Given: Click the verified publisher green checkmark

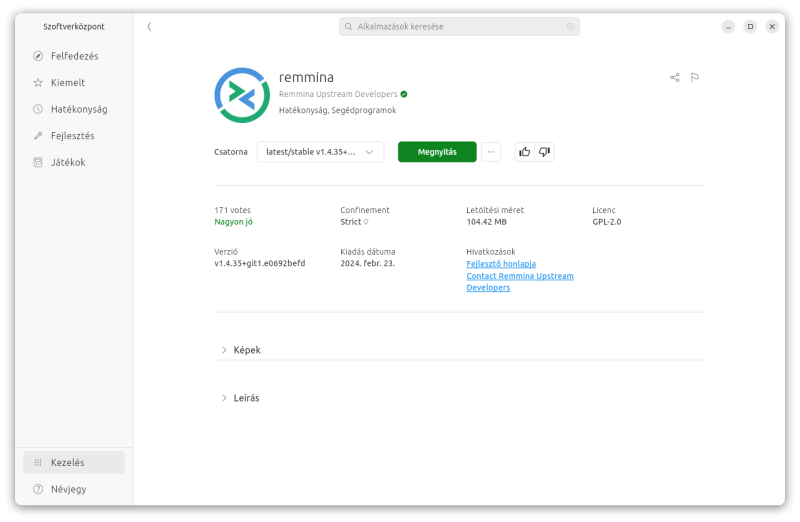Looking at the screenshot, I should pyautogui.click(x=404, y=94).
